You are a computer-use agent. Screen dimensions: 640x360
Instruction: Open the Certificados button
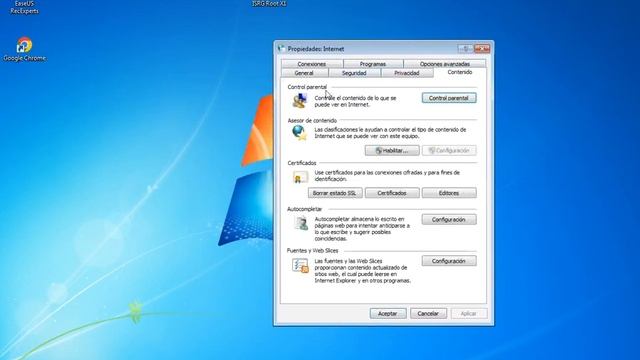pos(392,193)
